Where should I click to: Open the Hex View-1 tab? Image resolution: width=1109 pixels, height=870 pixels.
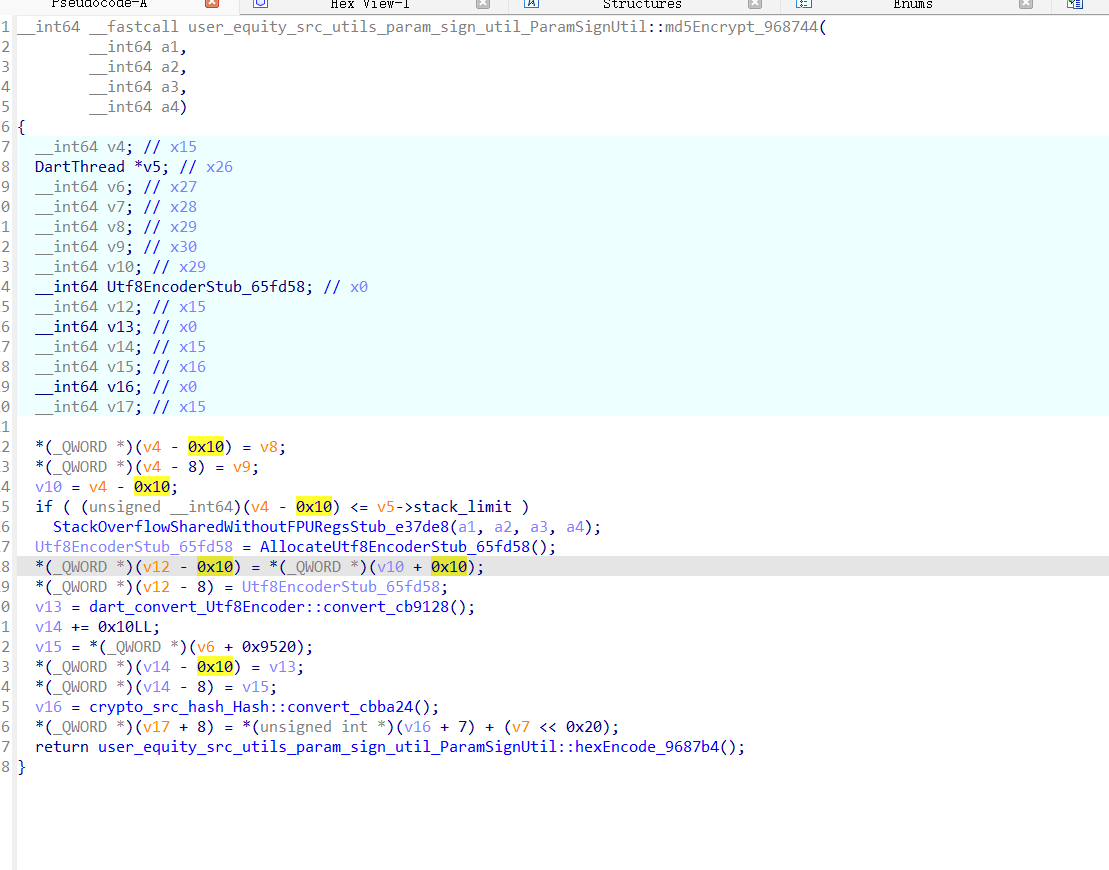(x=369, y=5)
